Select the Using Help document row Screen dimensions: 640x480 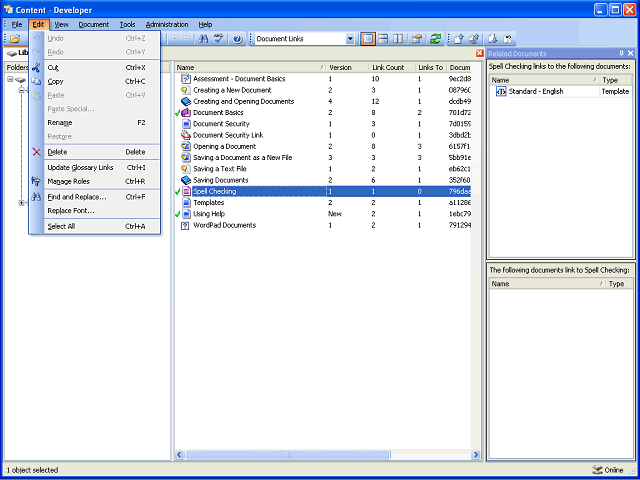pyautogui.click(x=322, y=214)
